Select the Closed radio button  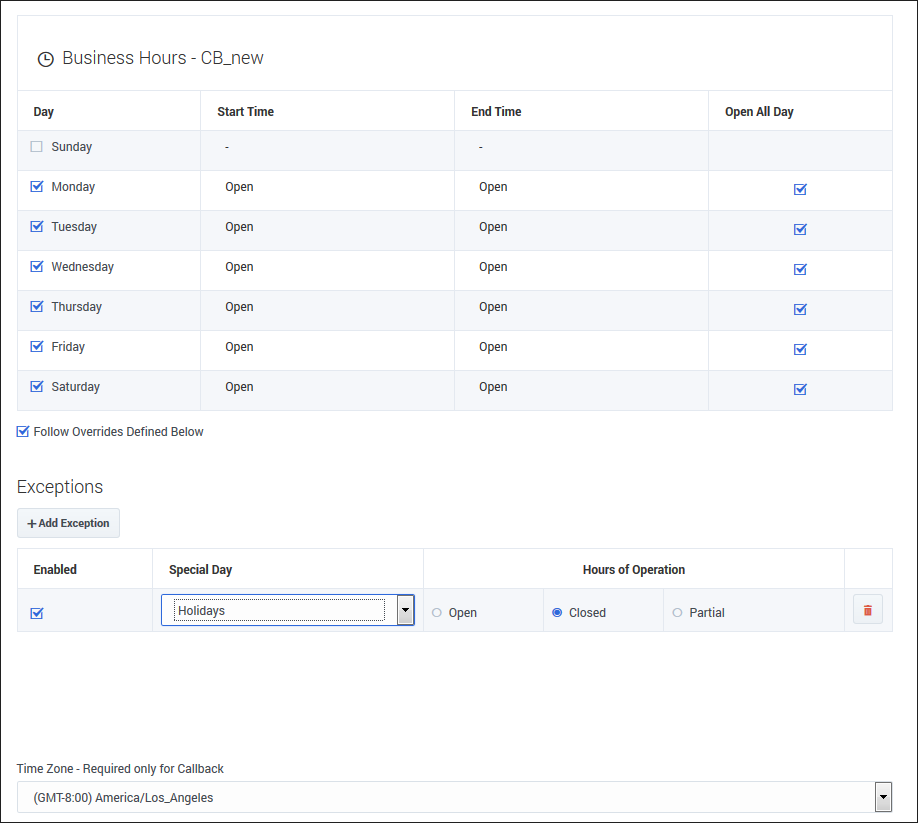click(557, 613)
